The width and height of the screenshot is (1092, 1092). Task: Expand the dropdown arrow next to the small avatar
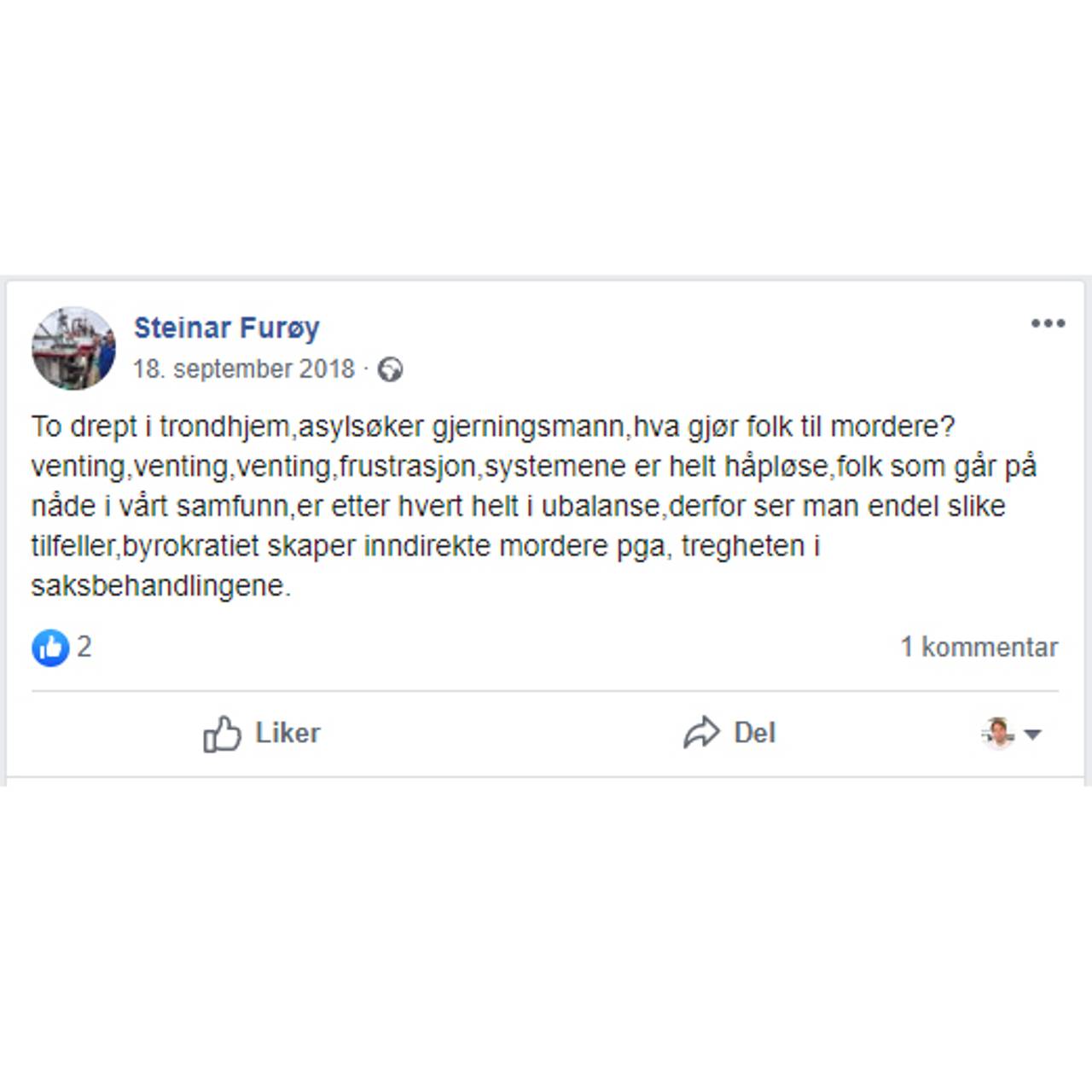(x=1032, y=734)
